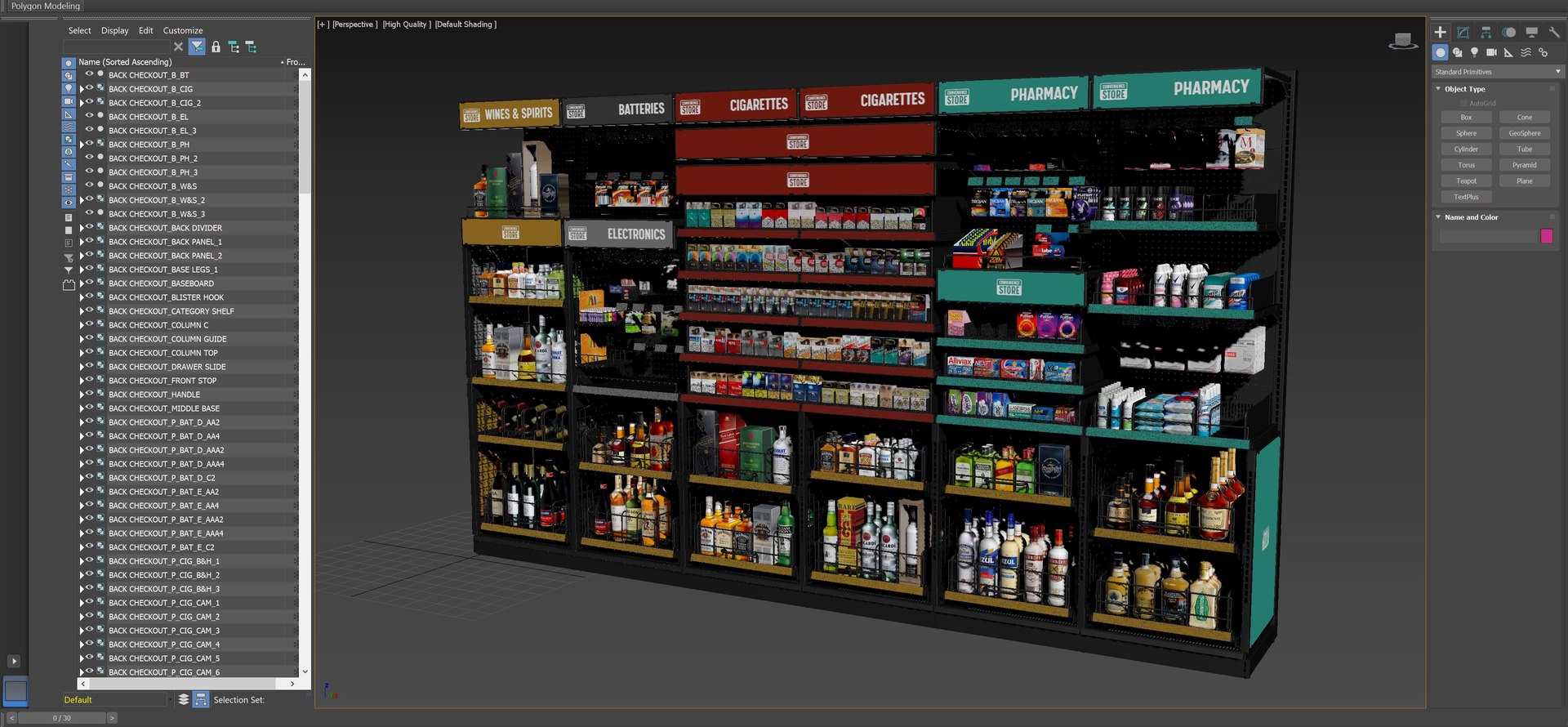Click the 0 / 30 time slider

62,718
